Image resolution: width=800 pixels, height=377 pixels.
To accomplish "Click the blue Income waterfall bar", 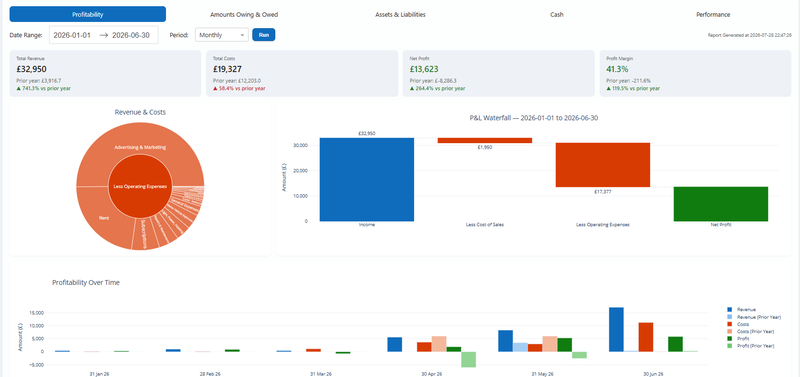I will point(367,179).
